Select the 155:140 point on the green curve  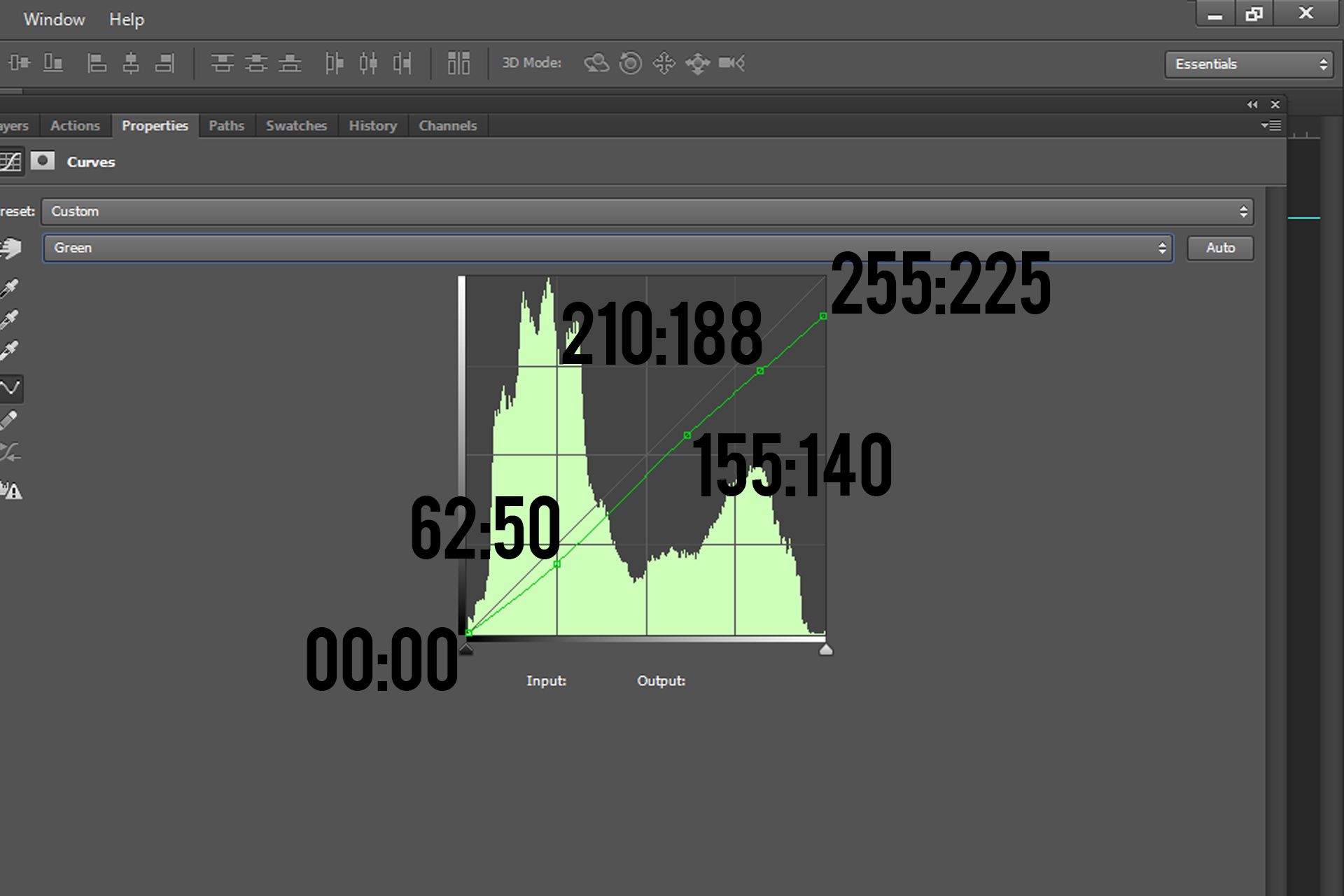(x=687, y=435)
